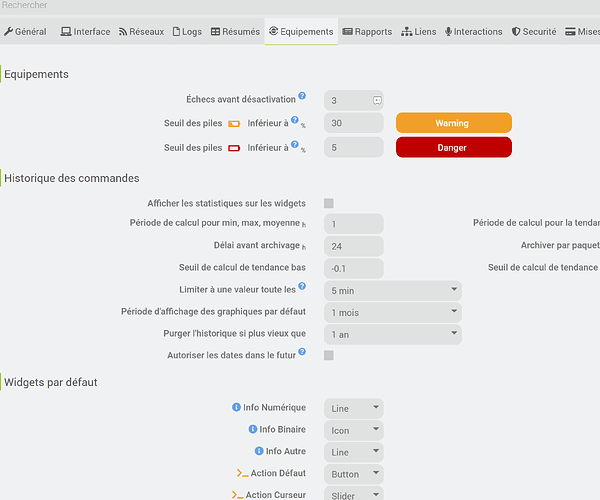Toggle Autoriser les dates dans le futur checkbox
This screenshot has width=600, height=500.
coord(329,355)
